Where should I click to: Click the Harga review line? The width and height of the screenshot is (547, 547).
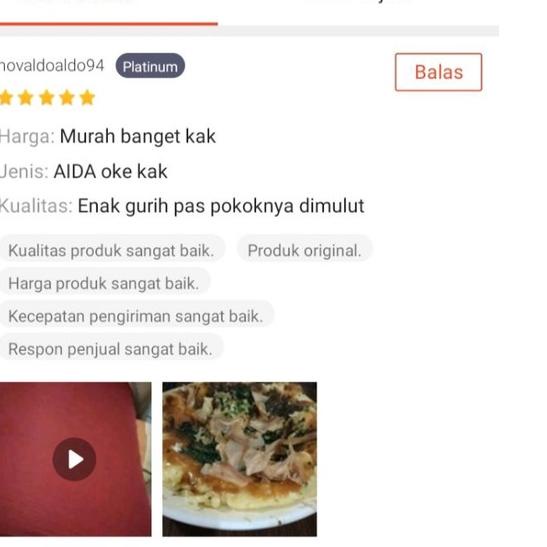click(107, 136)
